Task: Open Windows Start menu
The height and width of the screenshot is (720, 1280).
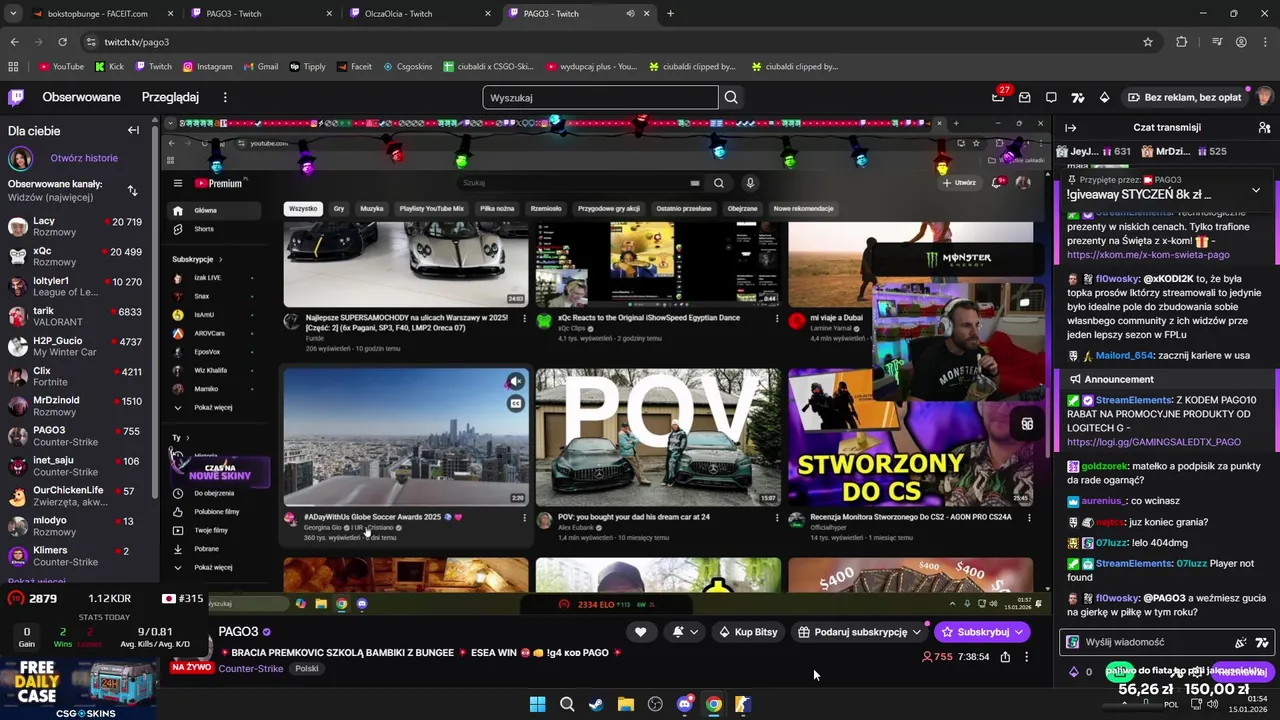Action: click(537, 704)
